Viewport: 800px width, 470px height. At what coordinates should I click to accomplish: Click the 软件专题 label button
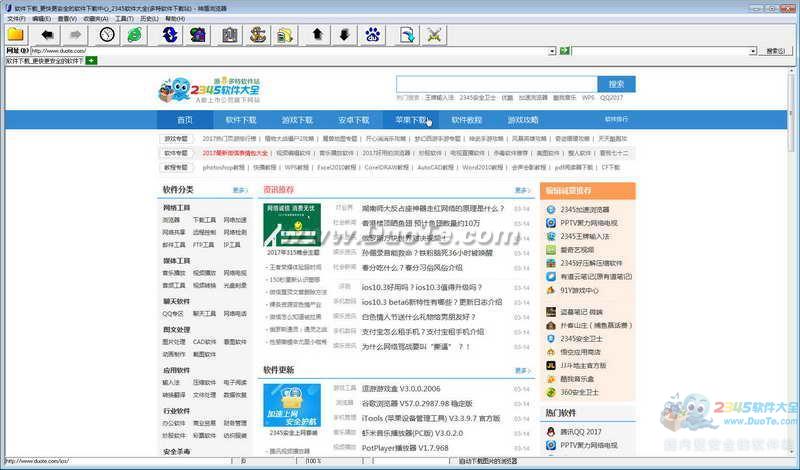click(176, 153)
